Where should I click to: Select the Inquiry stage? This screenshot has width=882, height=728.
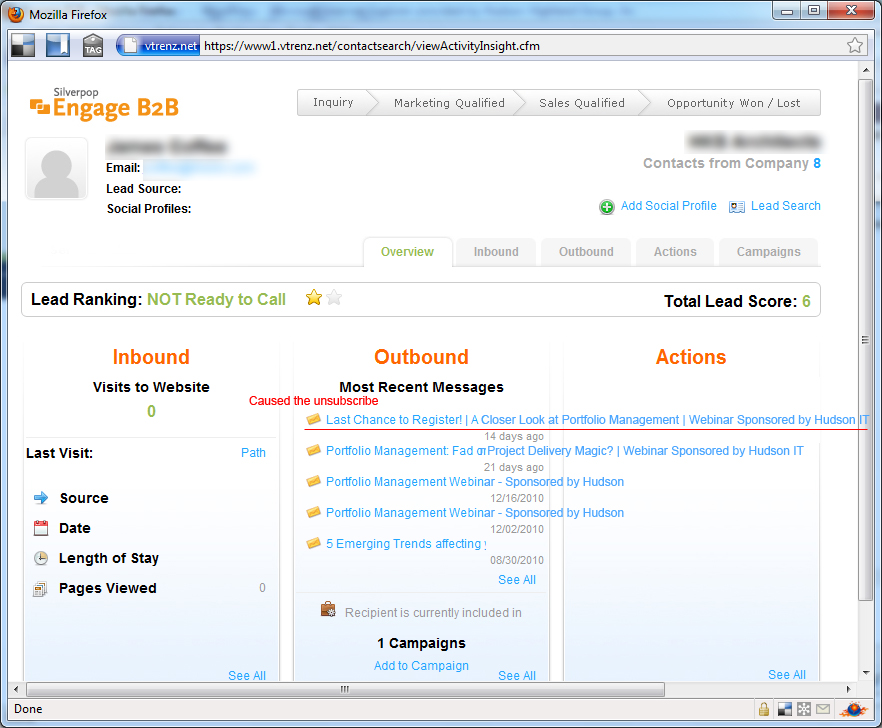pyautogui.click(x=333, y=102)
